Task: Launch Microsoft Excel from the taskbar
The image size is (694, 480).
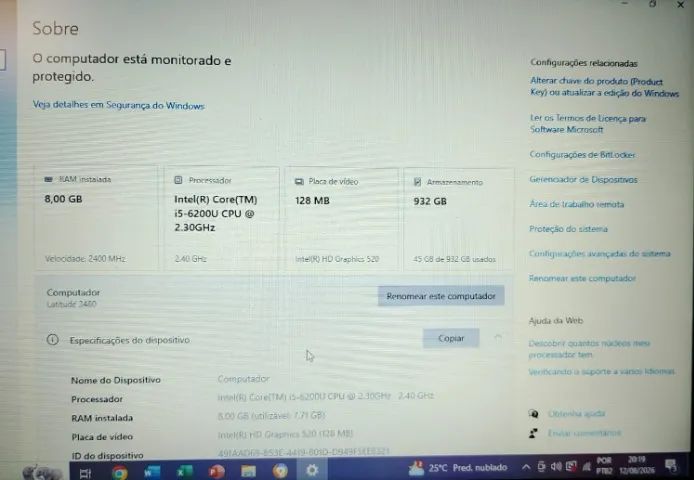Action: point(184,472)
